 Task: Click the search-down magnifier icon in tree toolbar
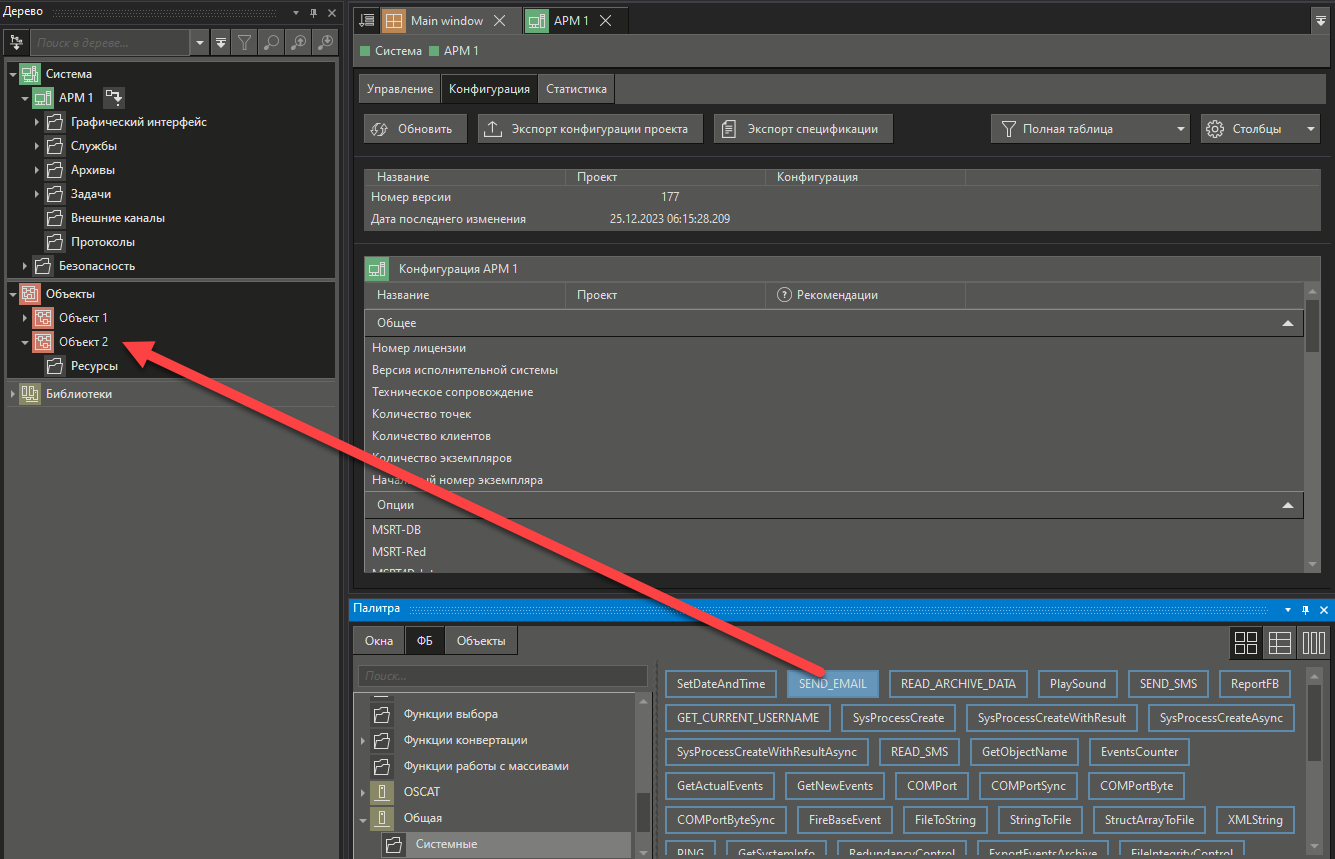coord(325,42)
